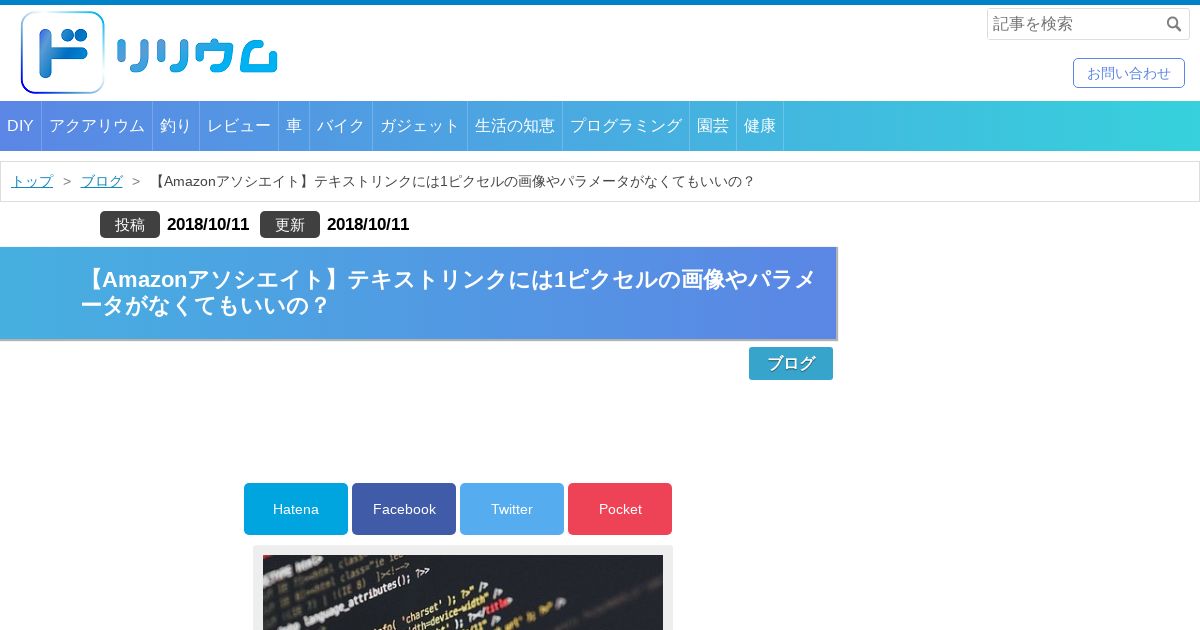Screen dimensions: 1200x630
Task: Open the お問い合わせ contact button
Action: (1129, 73)
